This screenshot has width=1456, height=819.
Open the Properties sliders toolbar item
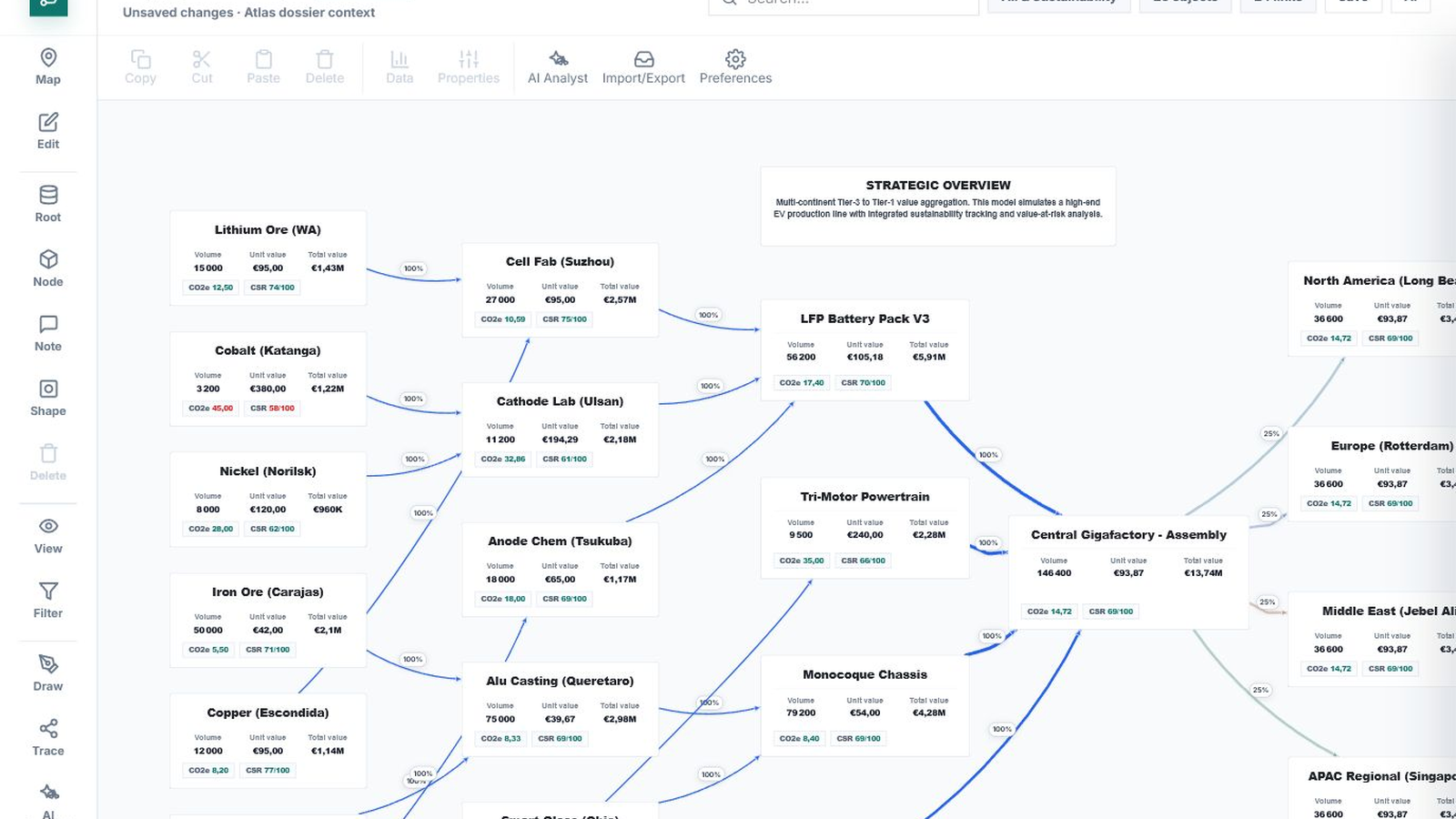[x=469, y=66]
